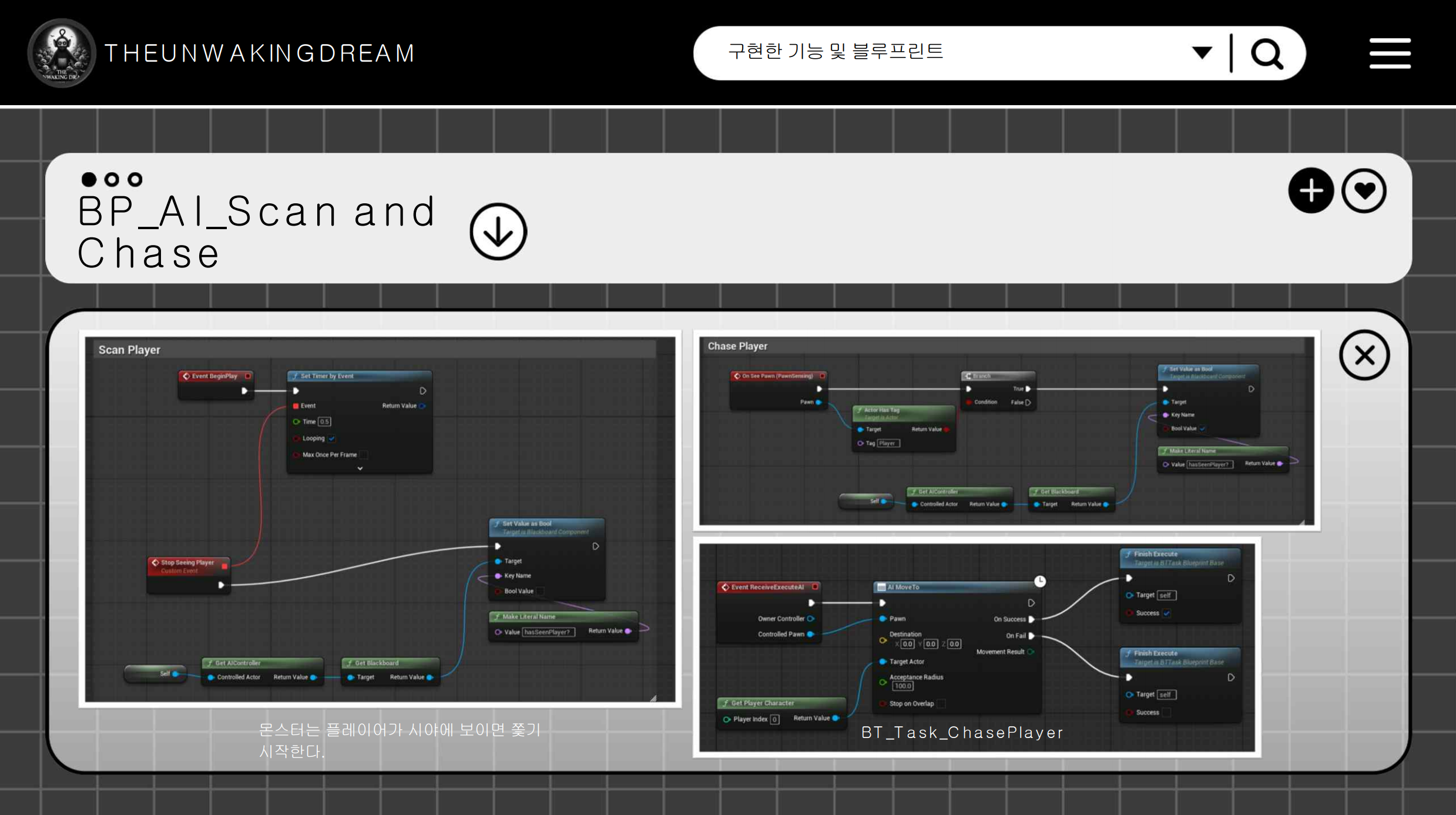Open the Chase Player blueprint image

click(x=1006, y=431)
